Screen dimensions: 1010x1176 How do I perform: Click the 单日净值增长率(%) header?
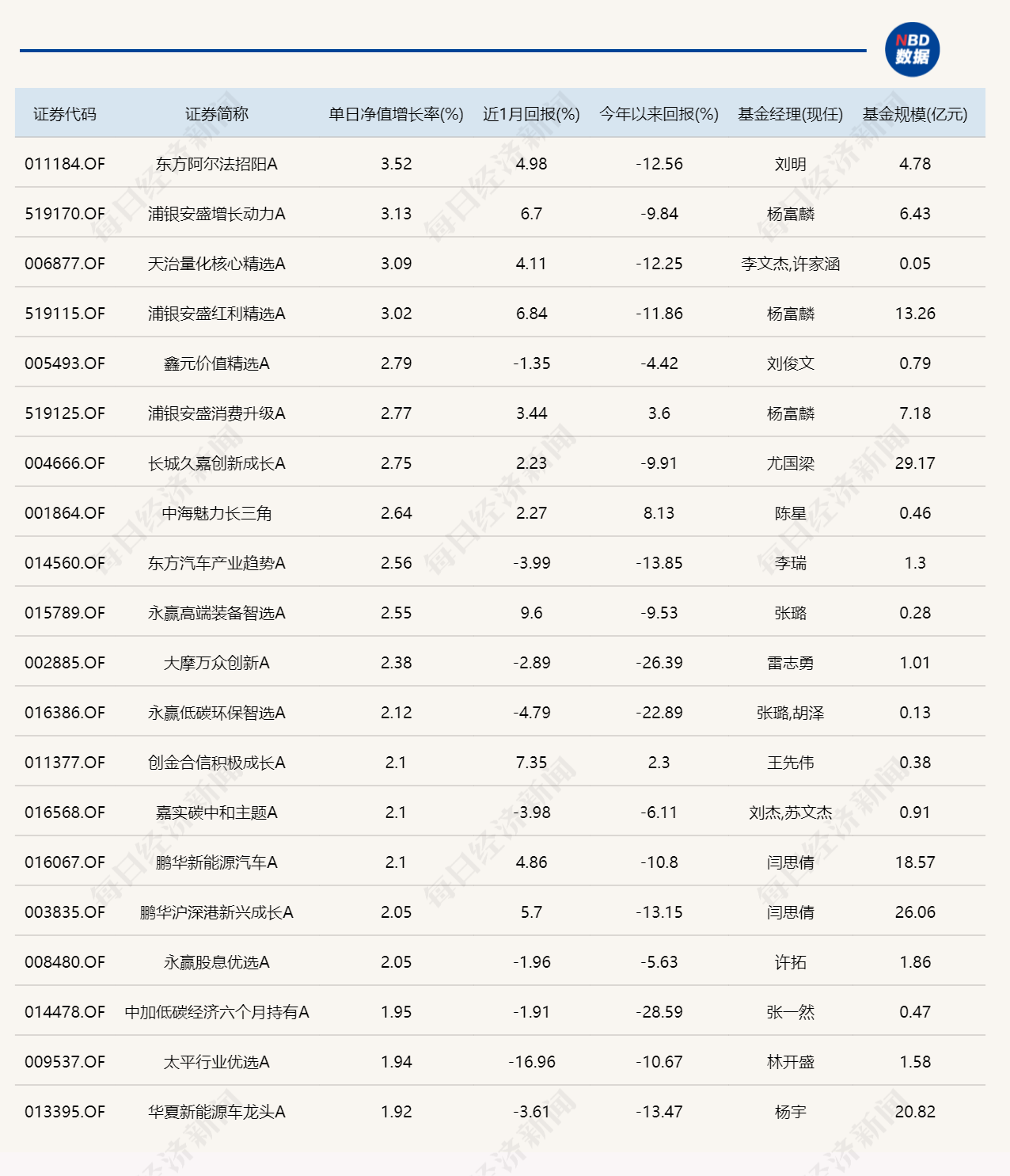[x=396, y=114]
